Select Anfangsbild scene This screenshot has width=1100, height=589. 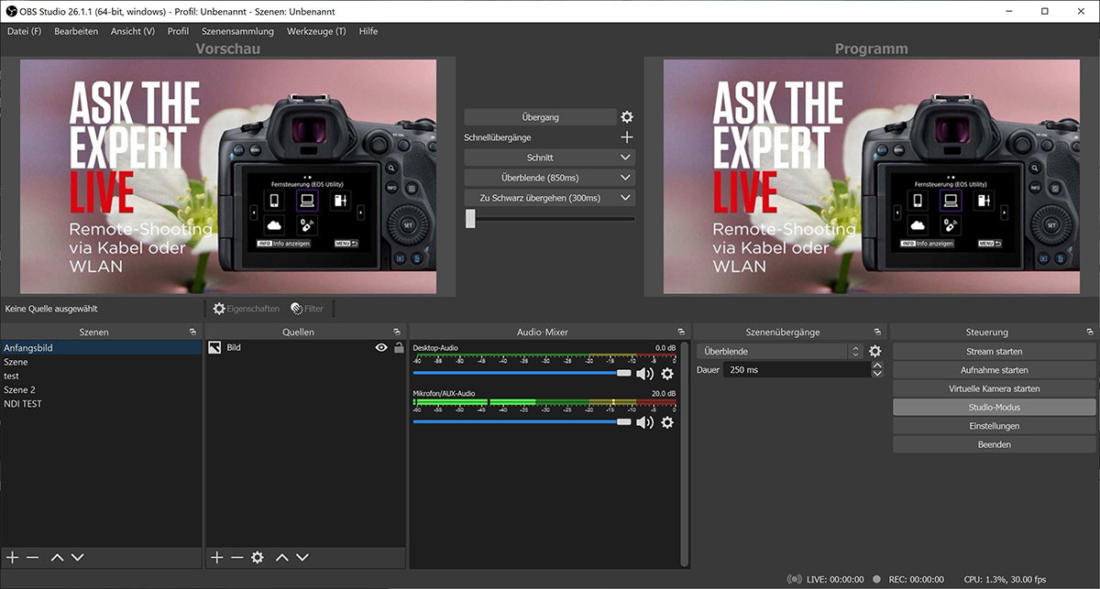(101, 348)
